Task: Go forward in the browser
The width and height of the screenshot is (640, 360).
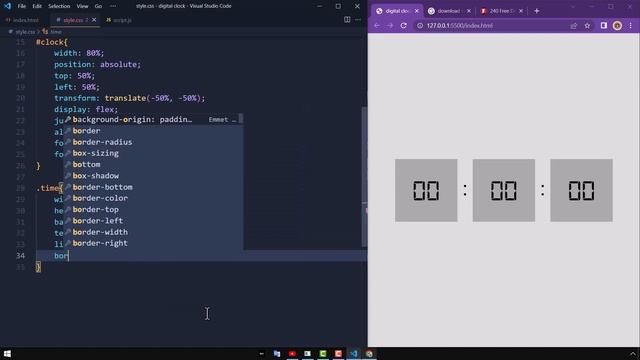Action: [x=390, y=26]
